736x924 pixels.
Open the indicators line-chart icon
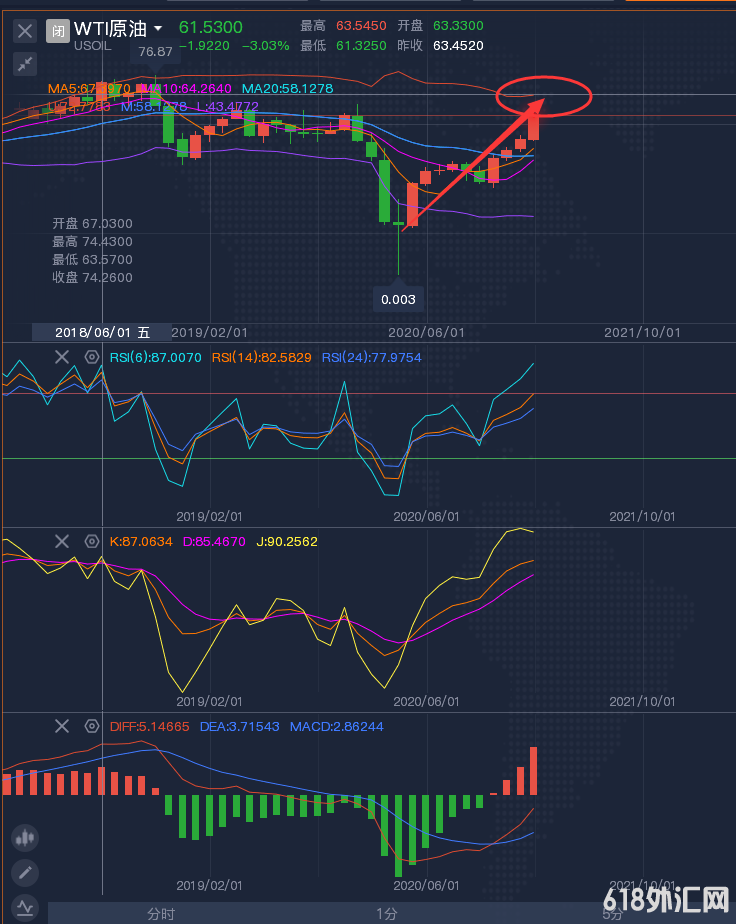(25, 908)
